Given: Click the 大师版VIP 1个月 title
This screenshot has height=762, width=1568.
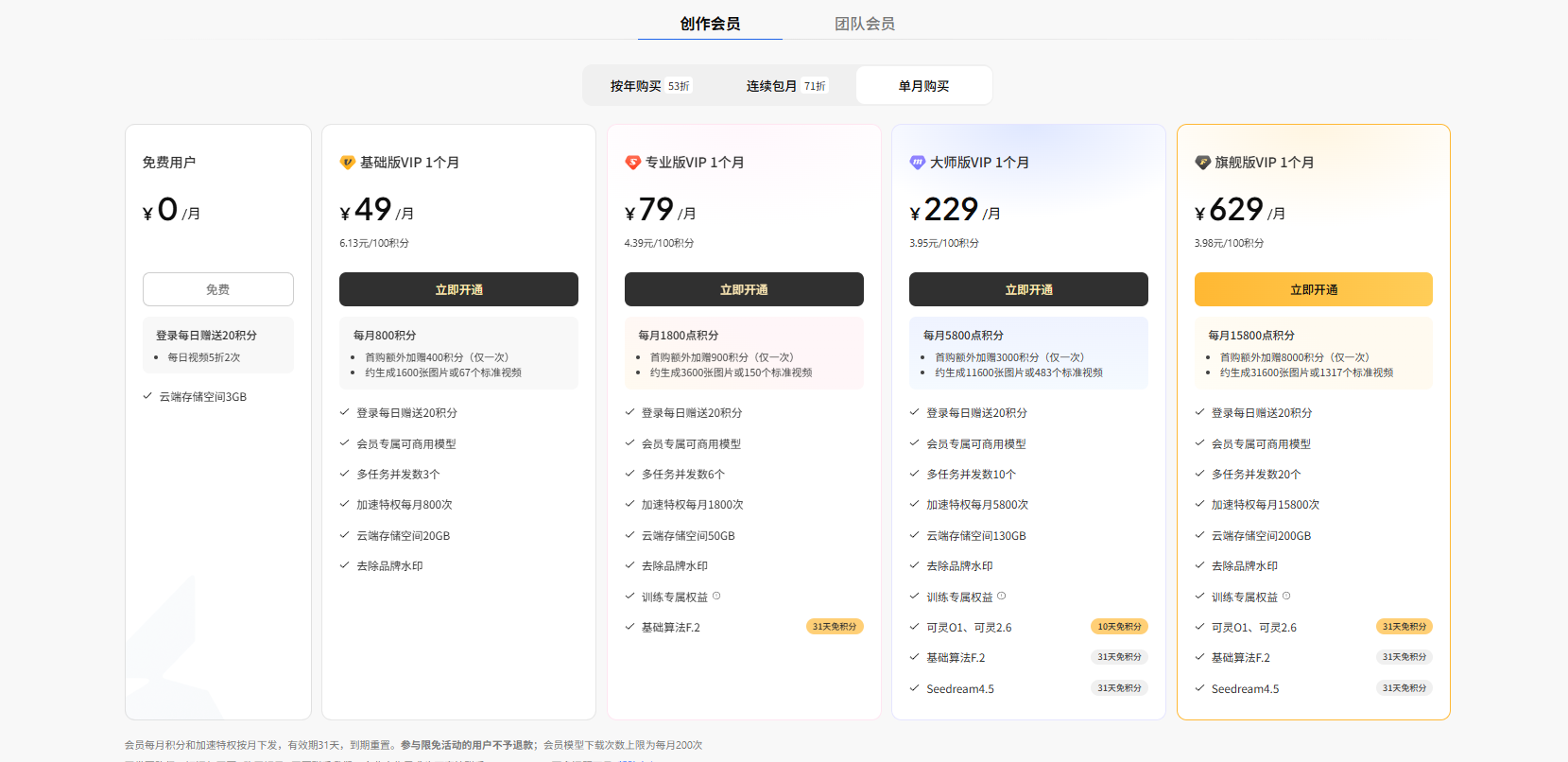Looking at the screenshot, I should (979, 163).
